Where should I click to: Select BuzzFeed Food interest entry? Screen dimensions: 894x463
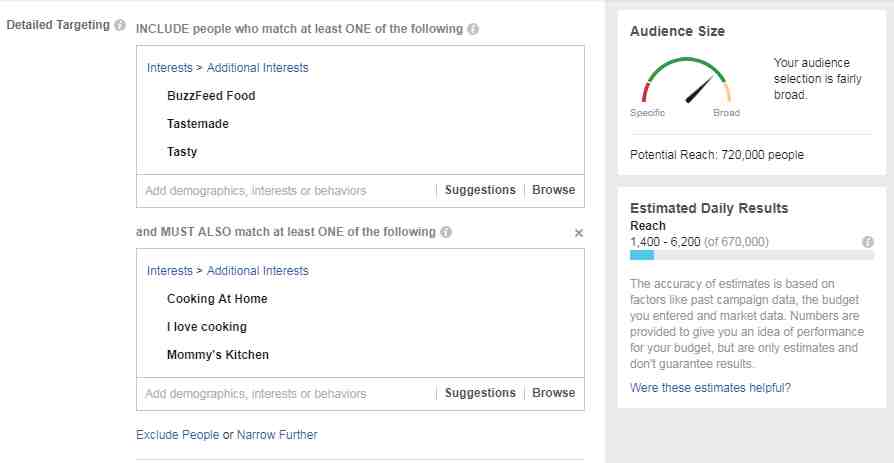coord(211,96)
